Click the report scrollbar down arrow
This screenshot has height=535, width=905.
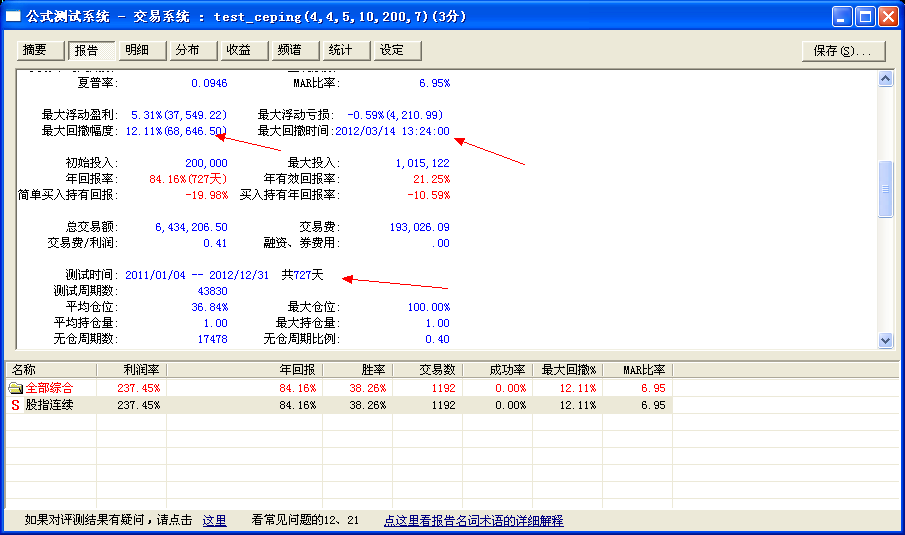885,341
